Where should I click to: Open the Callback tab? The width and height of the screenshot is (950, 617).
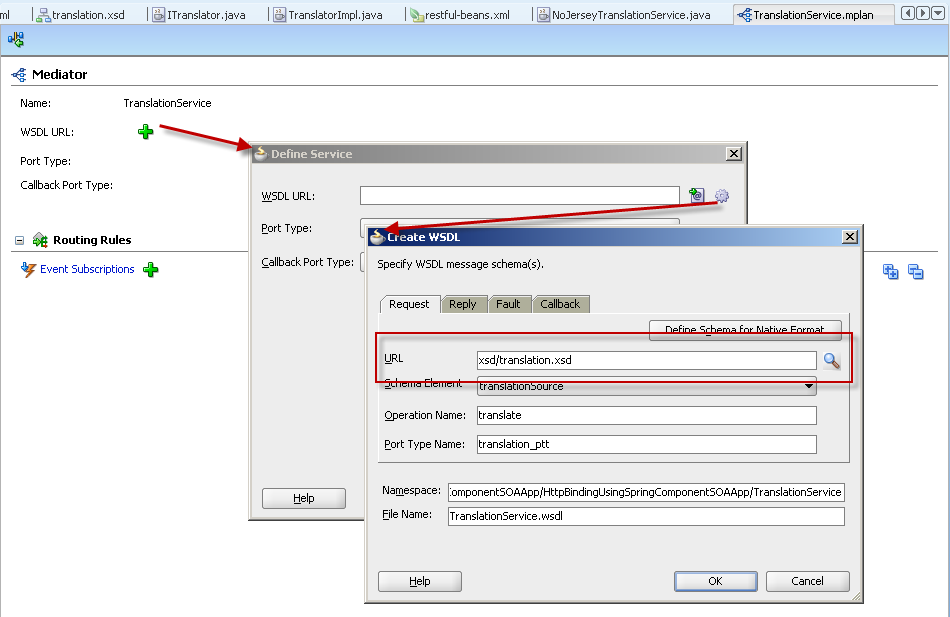coord(560,304)
